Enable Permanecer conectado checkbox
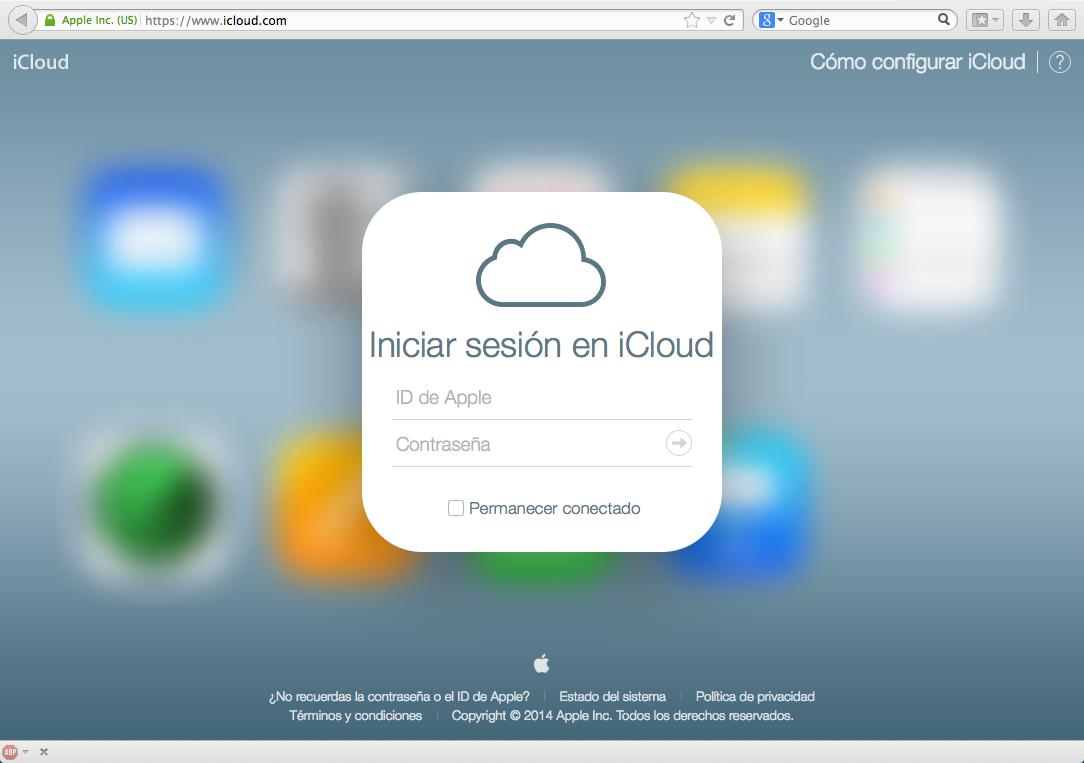This screenshot has width=1084, height=763. point(456,508)
